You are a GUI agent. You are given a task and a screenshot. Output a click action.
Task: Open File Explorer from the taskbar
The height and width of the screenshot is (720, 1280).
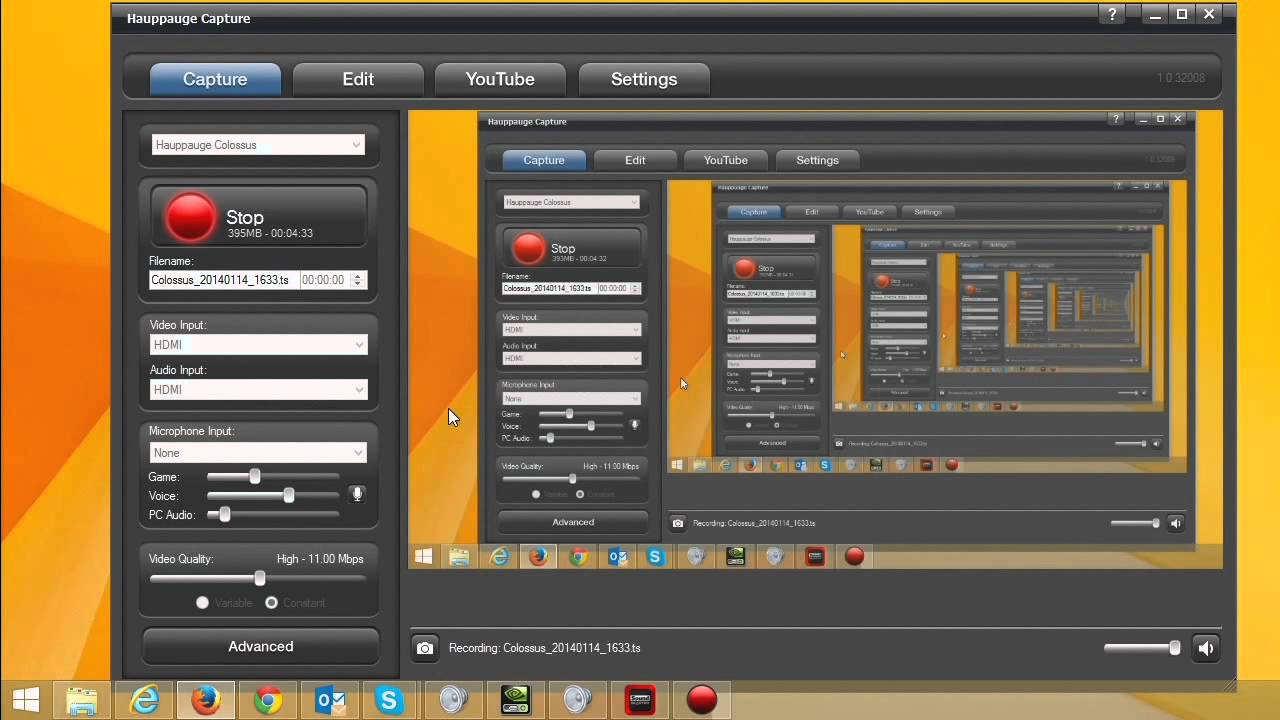tap(82, 701)
